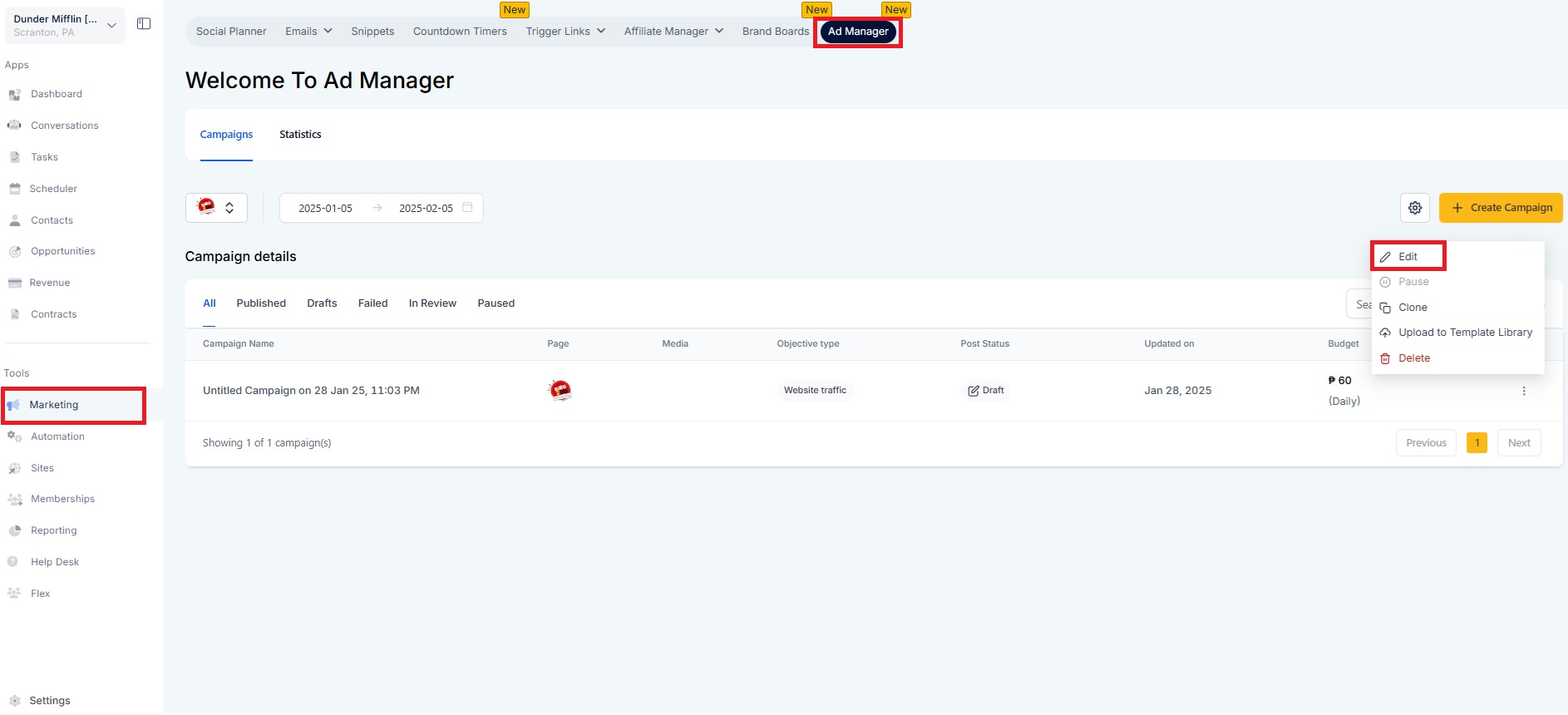Expand the Emails dropdown menu
The height and width of the screenshot is (715, 1568).
[308, 32]
